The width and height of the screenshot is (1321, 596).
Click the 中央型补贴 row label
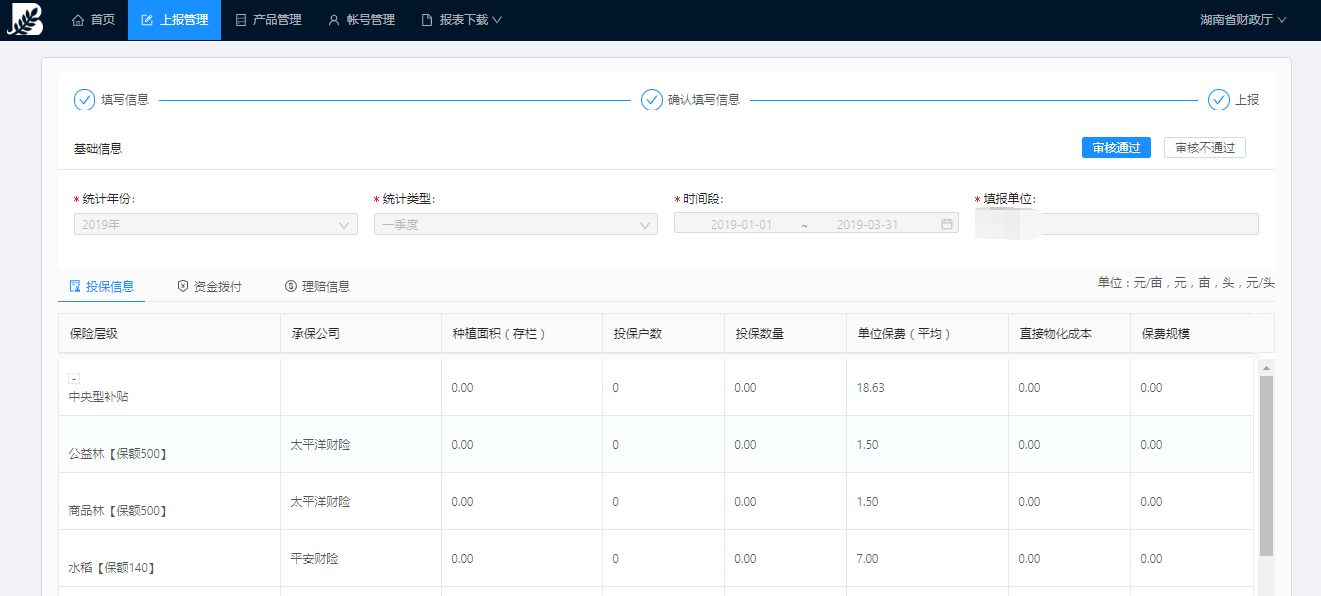click(98, 397)
